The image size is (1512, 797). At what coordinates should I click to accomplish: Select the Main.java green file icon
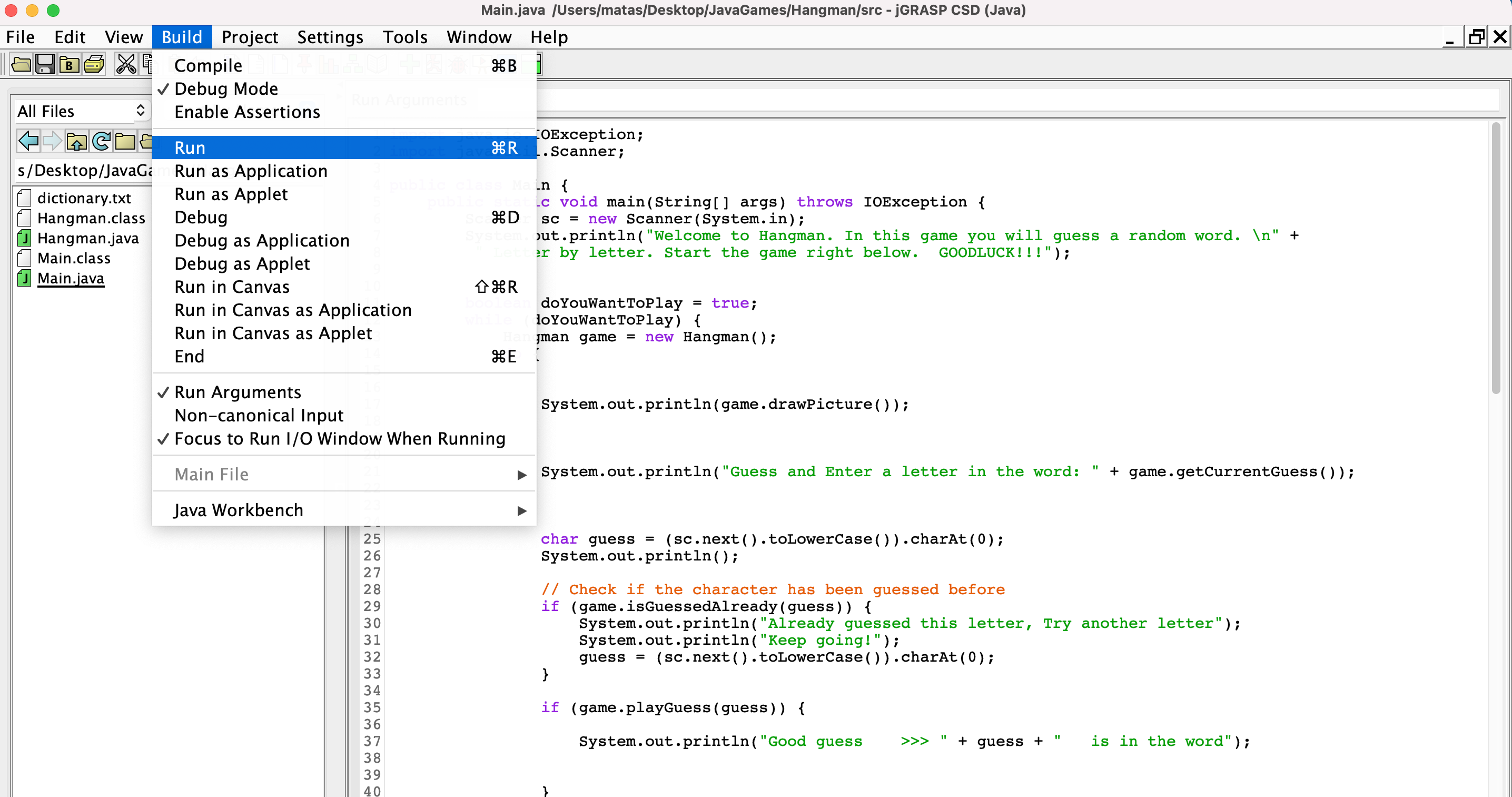(x=24, y=278)
